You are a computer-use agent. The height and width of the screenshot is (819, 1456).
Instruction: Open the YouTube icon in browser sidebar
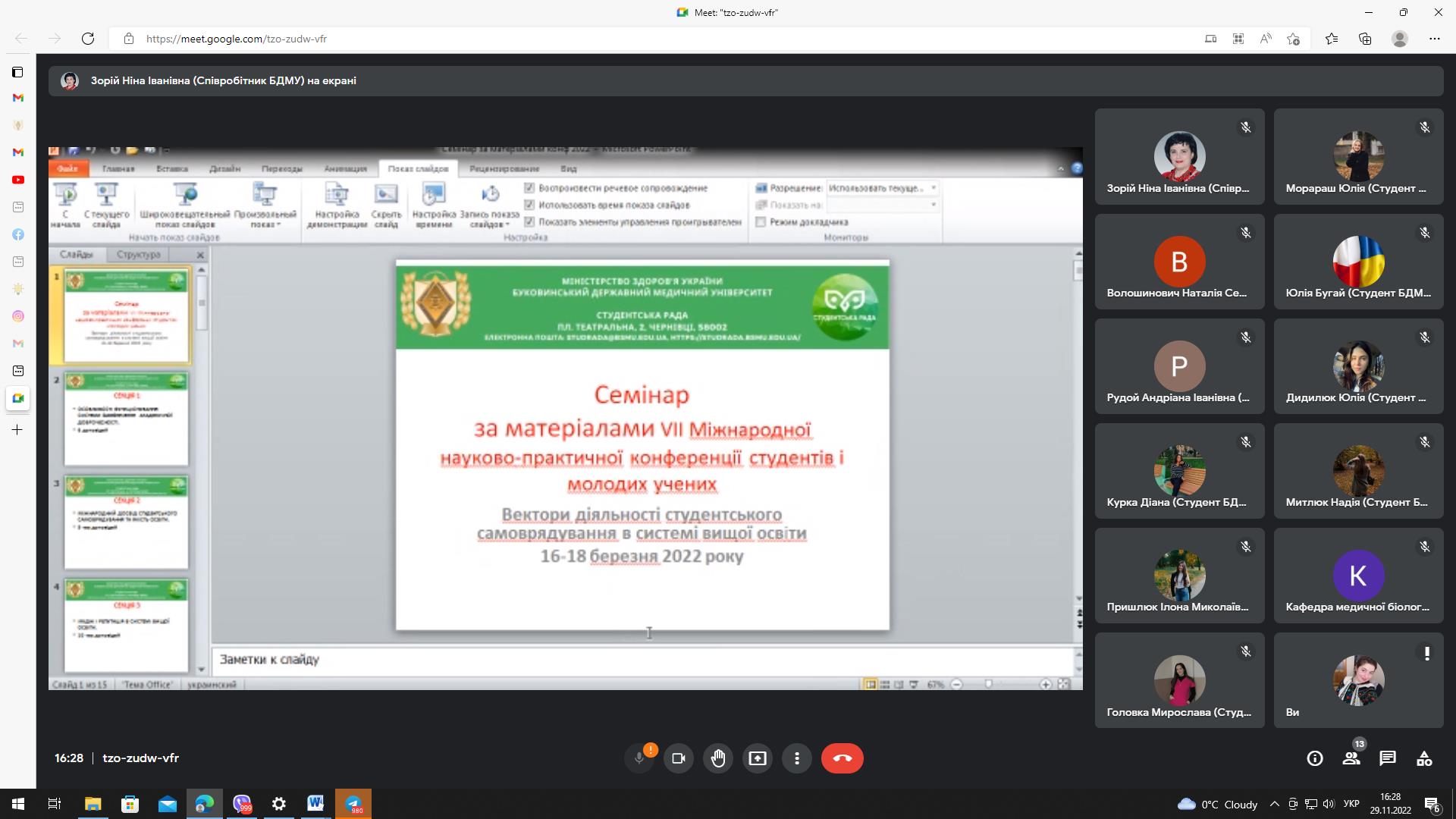click(x=18, y=180)
